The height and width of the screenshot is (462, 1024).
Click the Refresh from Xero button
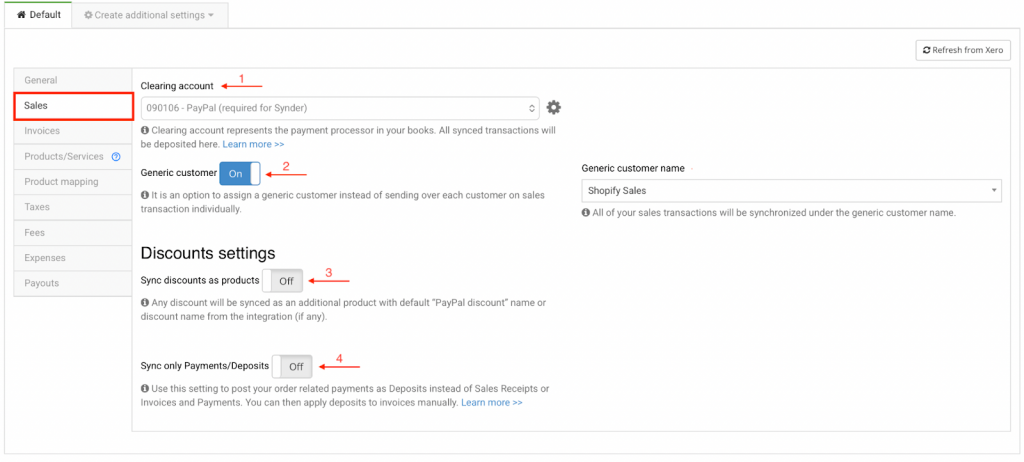pyautogui.click(x=963, y=50)
